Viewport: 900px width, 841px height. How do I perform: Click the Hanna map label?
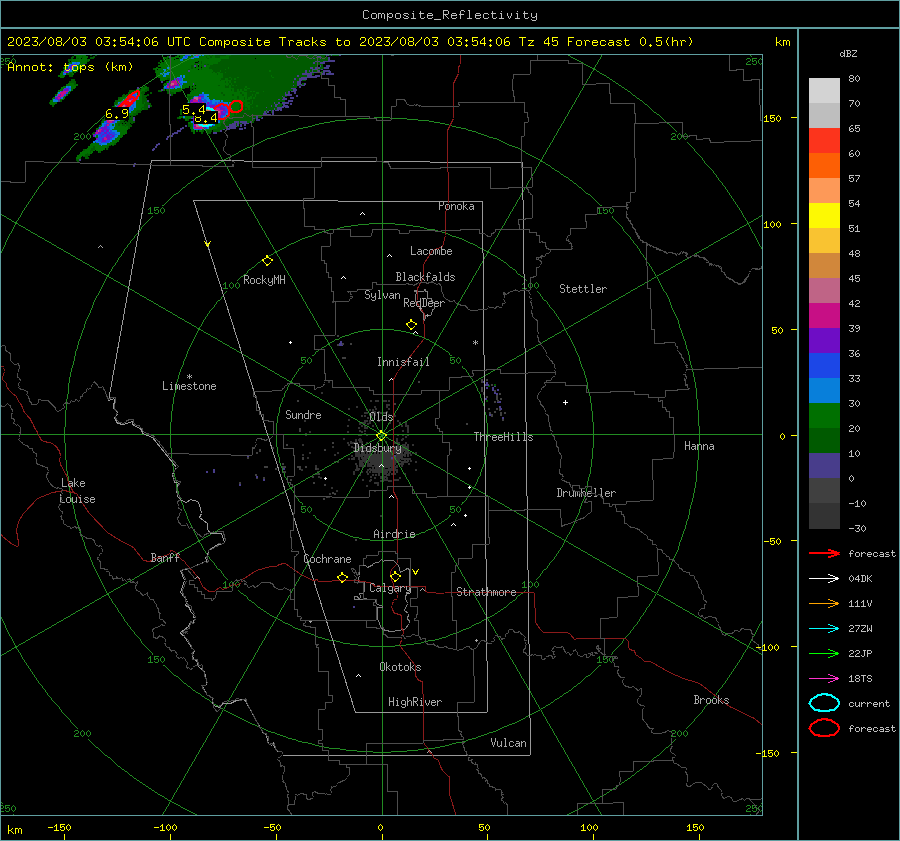pyautogui.click(x=699, y=446)
